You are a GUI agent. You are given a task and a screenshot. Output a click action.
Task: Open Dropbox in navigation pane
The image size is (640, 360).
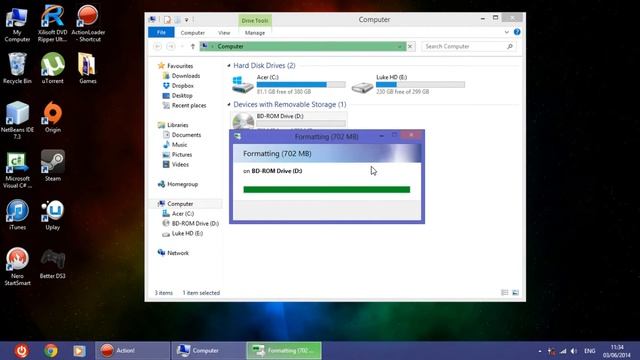pos(182,86)
